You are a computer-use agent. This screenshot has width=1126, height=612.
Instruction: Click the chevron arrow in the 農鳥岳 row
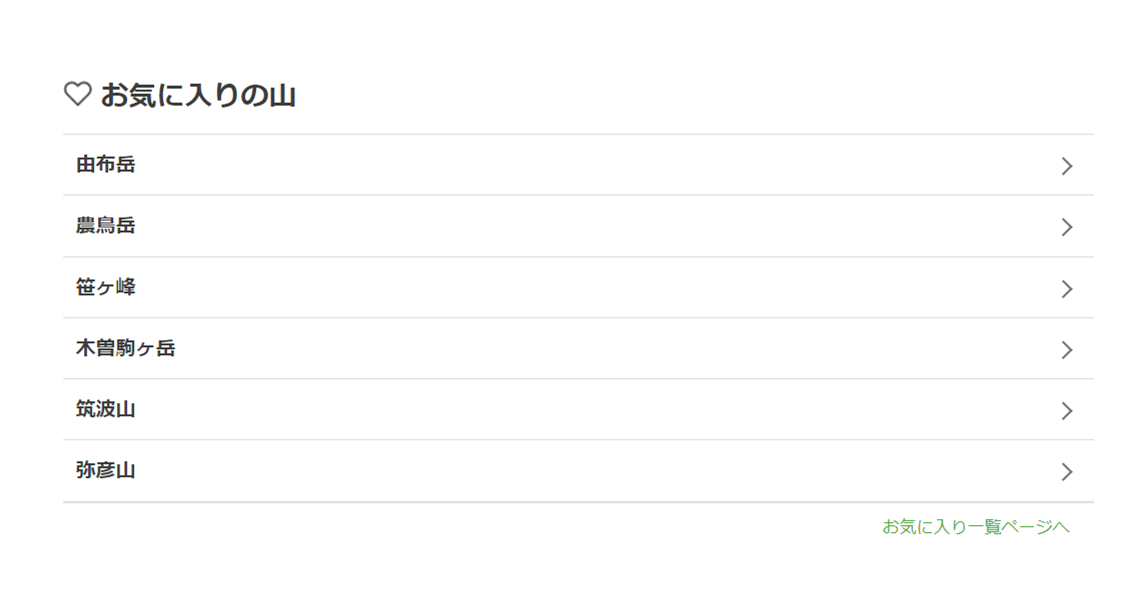click(x=1066, y=227)
